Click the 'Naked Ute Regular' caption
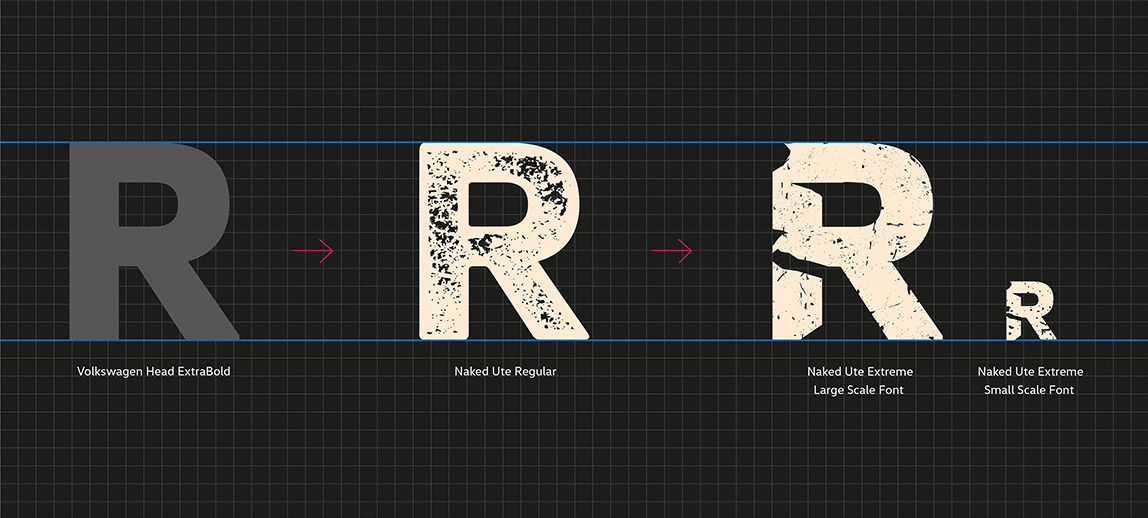Image resolution: width=1148 pixels, height=518 pixels. click(x=505, y=372)
